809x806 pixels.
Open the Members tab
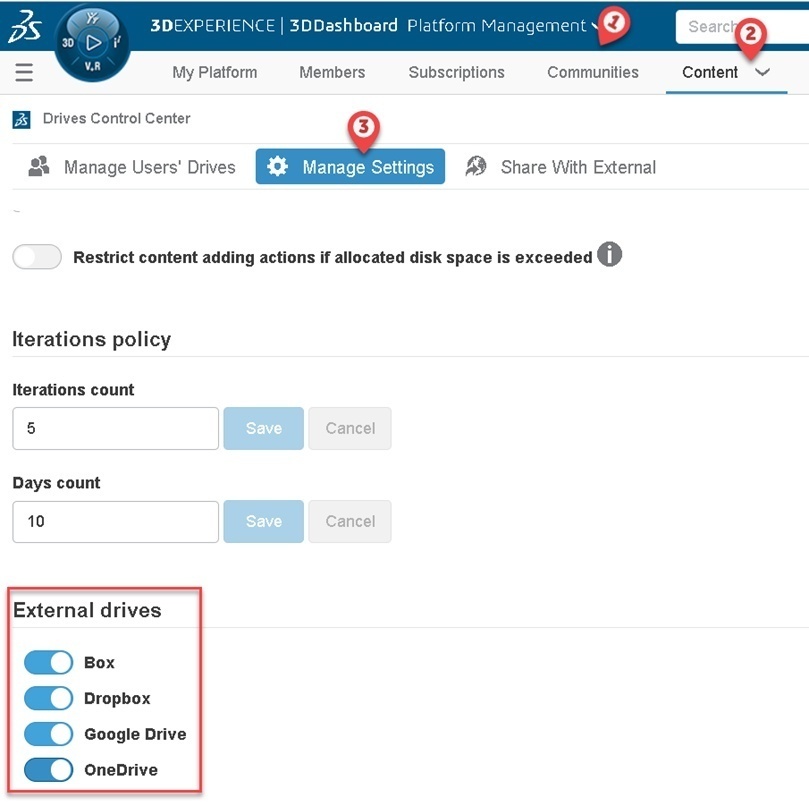(x=332, y=72)
